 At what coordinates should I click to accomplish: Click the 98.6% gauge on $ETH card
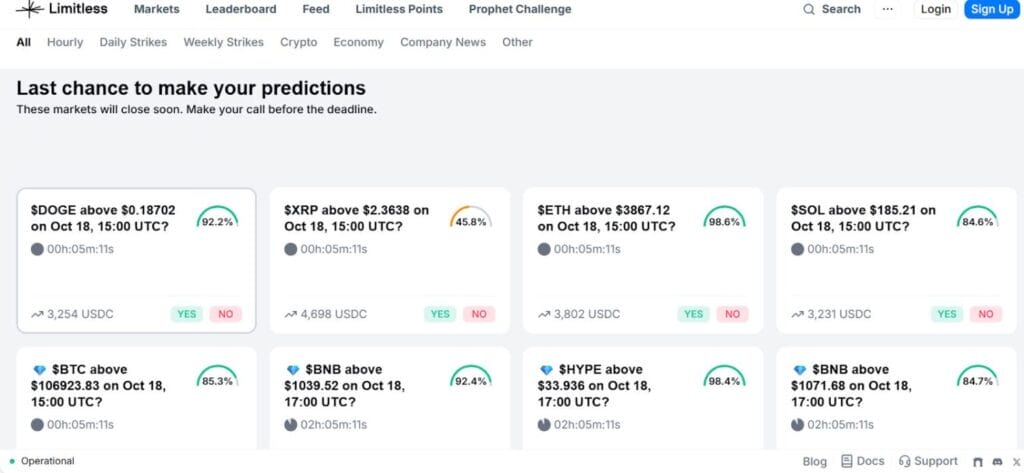(x=724, y=220)
